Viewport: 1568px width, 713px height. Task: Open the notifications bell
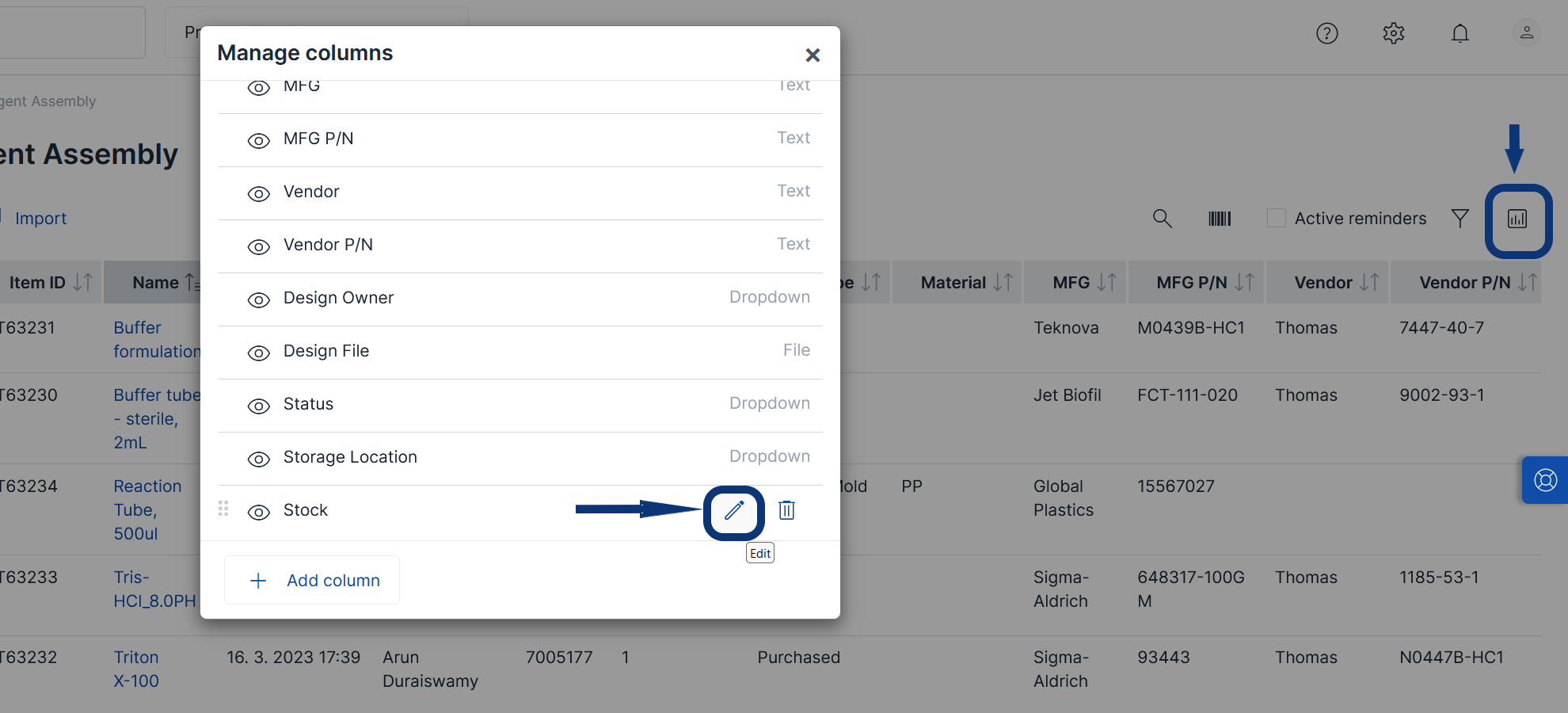coord(1460,33)
